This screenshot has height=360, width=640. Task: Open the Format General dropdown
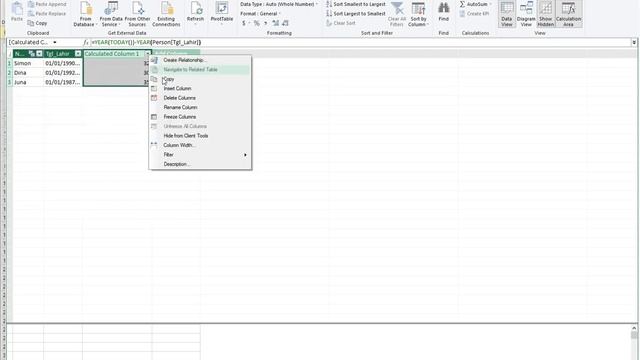(x=260, y=13)
